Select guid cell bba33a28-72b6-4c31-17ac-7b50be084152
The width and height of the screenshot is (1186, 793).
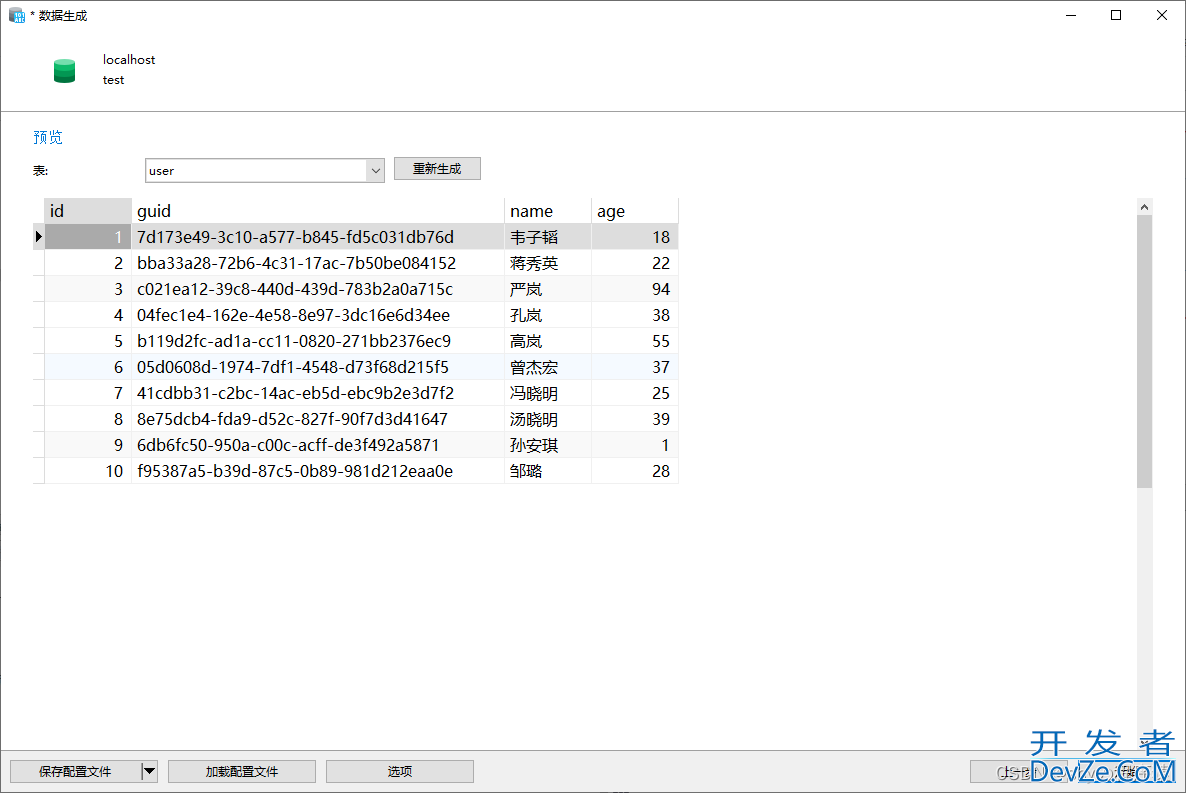(x=318, y=263)
